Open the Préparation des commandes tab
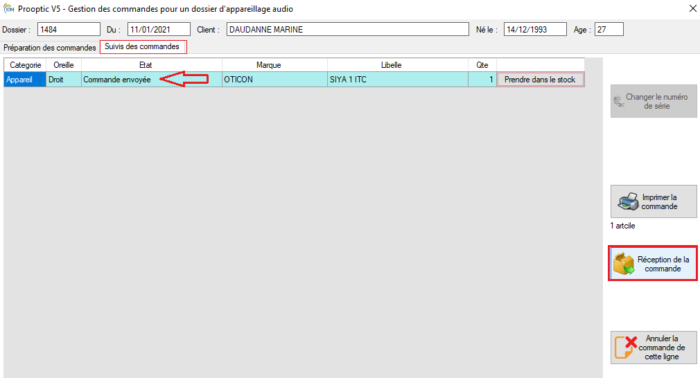700x378 pixels. 50,47
